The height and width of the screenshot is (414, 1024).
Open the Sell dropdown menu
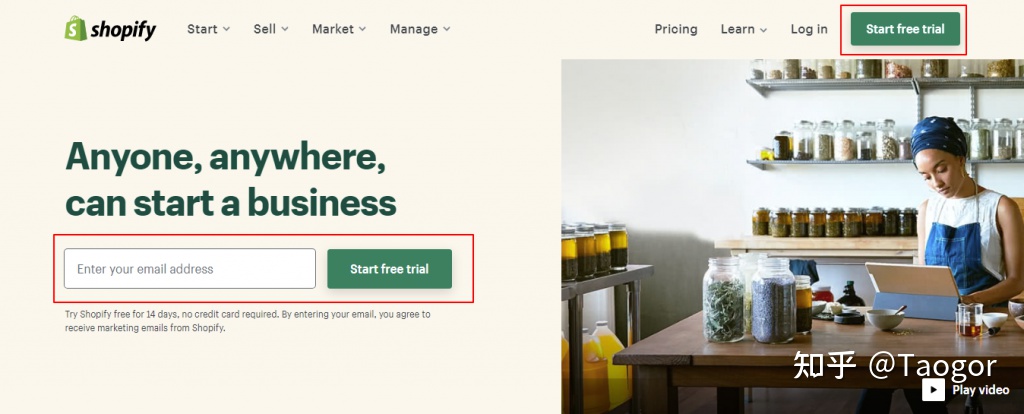[x=271, y=29]
